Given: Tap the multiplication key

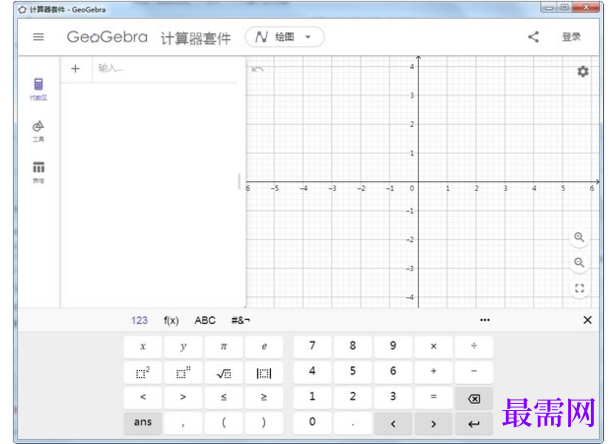Looking at the screenshot, I should [433, 346].
